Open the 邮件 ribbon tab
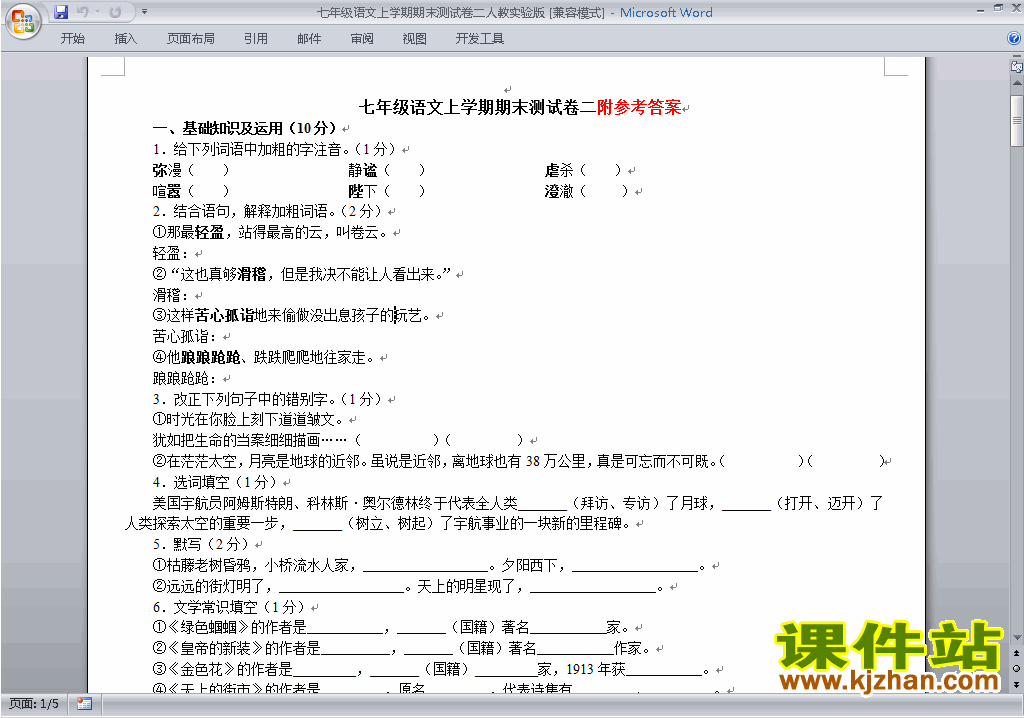 pyautogui.click(x=309, y=39)
